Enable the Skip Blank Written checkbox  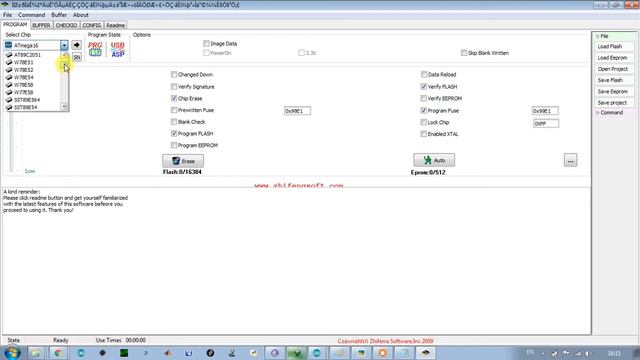[x=464, y=53]
